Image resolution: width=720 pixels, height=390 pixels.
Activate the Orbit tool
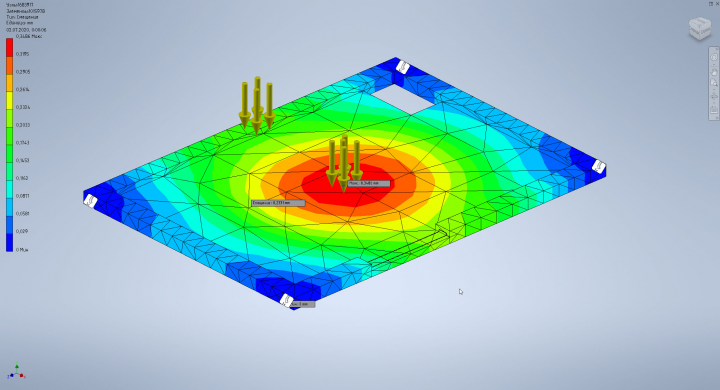pyautogui.click(x=714, y=96)
